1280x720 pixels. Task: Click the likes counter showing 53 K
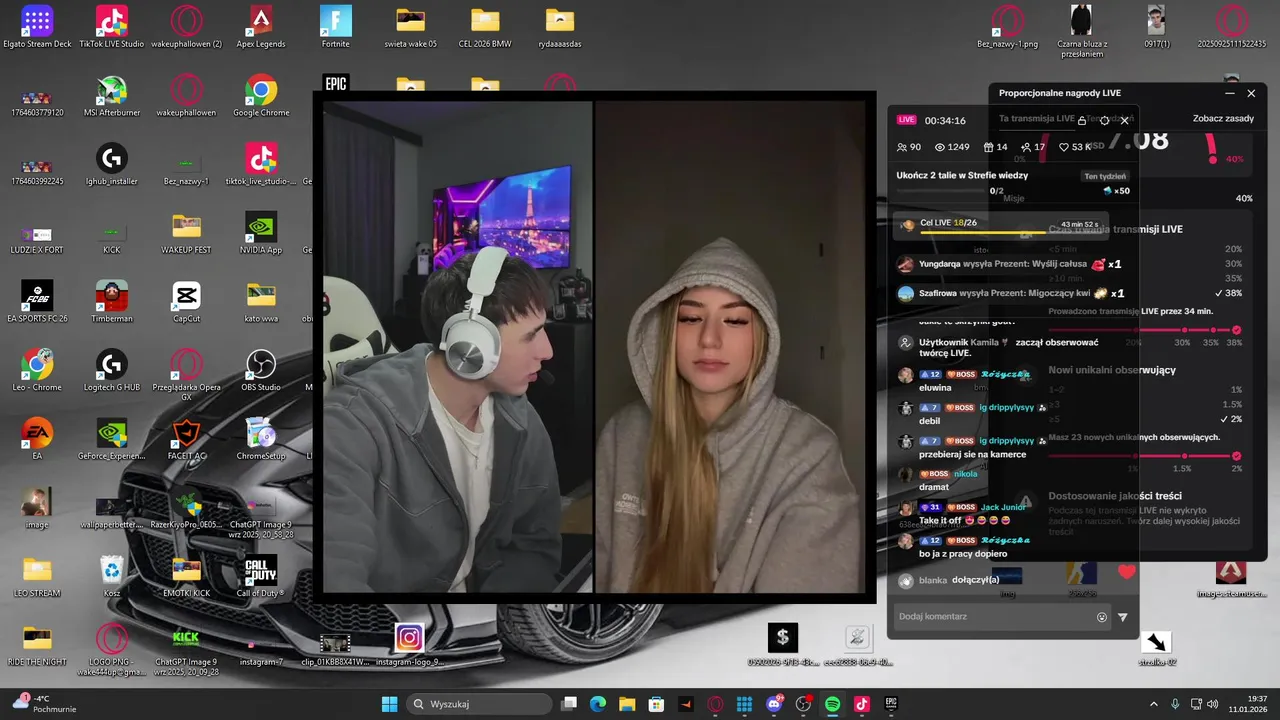1075,147
